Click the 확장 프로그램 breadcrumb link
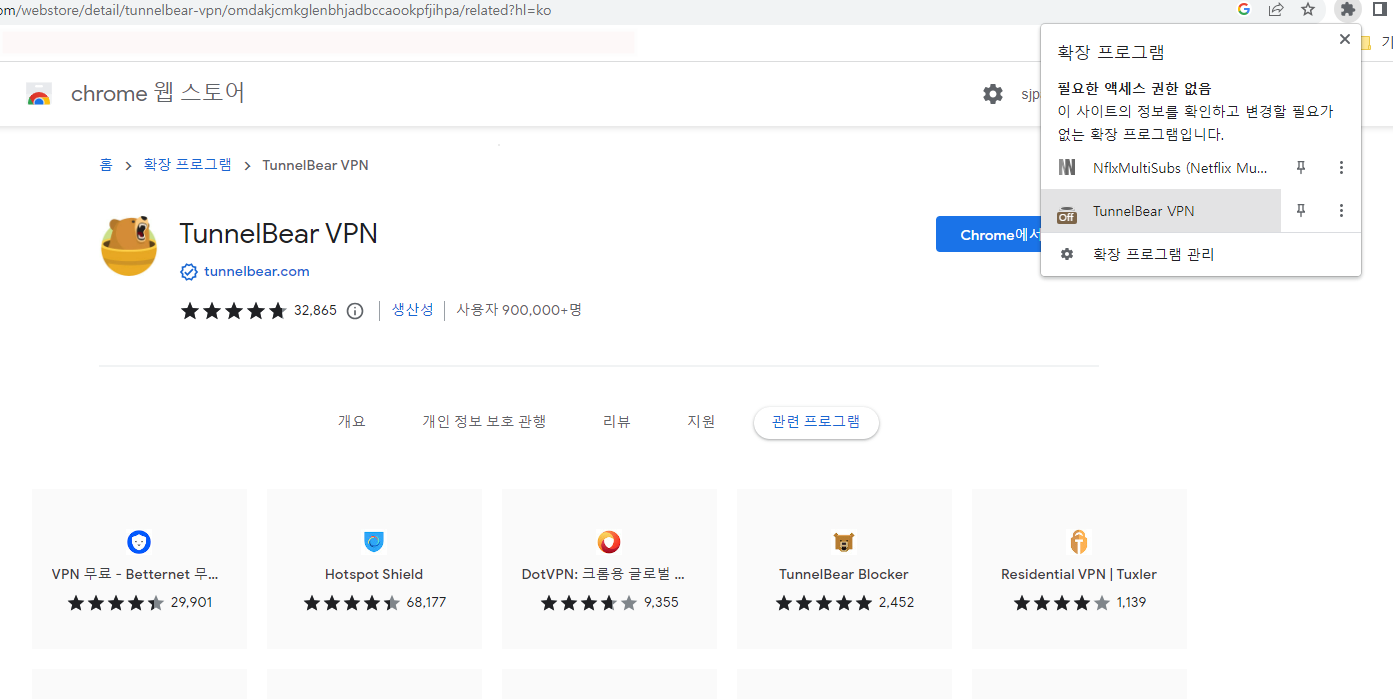The image size is (1393, 699). tap(188, 165)
